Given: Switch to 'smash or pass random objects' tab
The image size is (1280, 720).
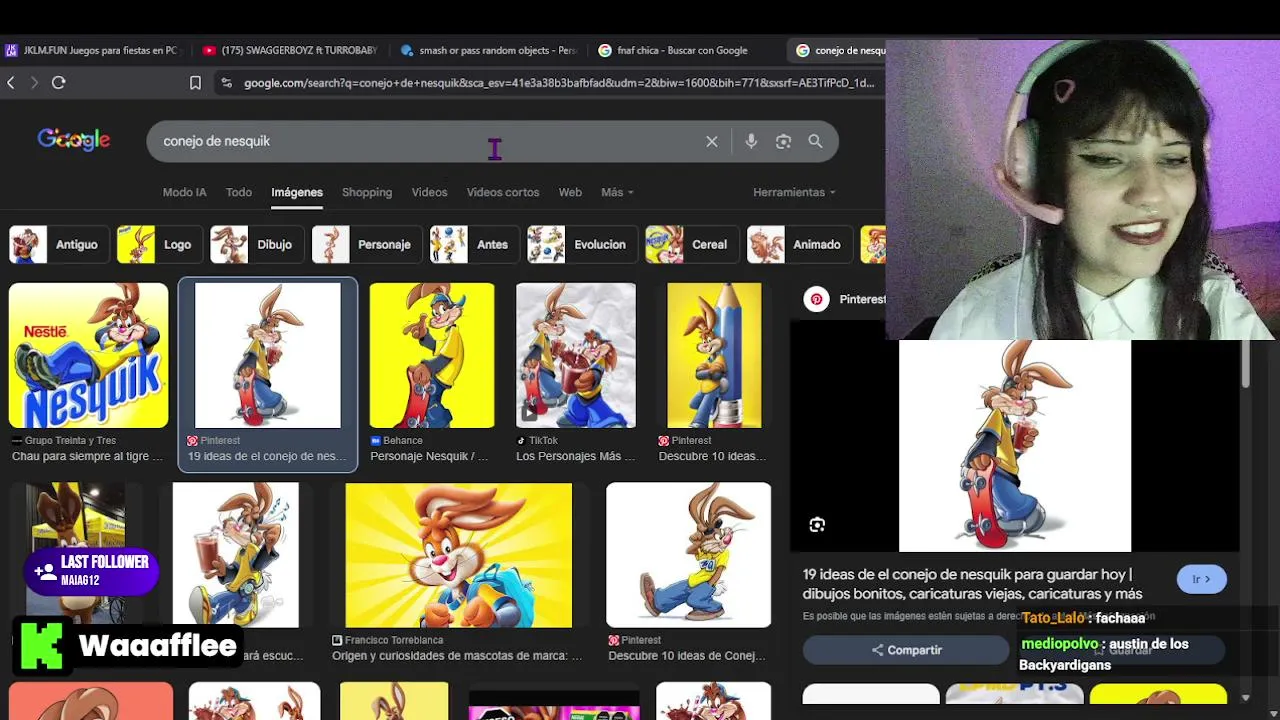Looking at the screenshot, I should point(488,50).
